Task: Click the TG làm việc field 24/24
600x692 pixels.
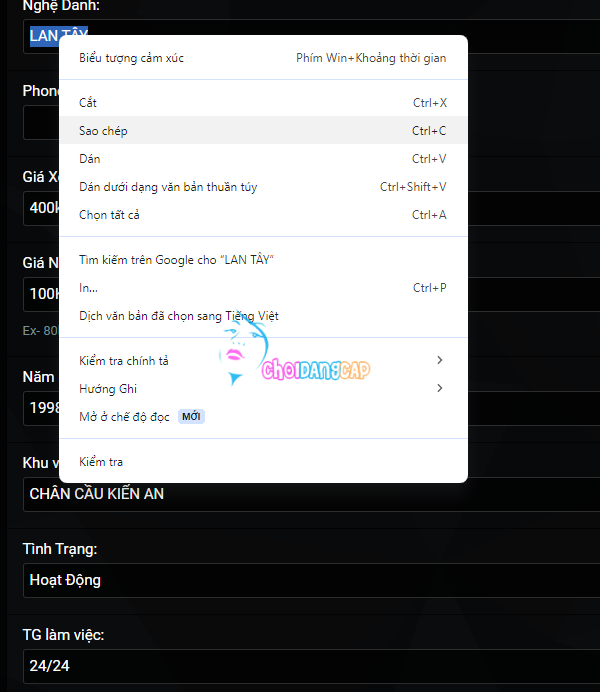Action: pos(311,666)
